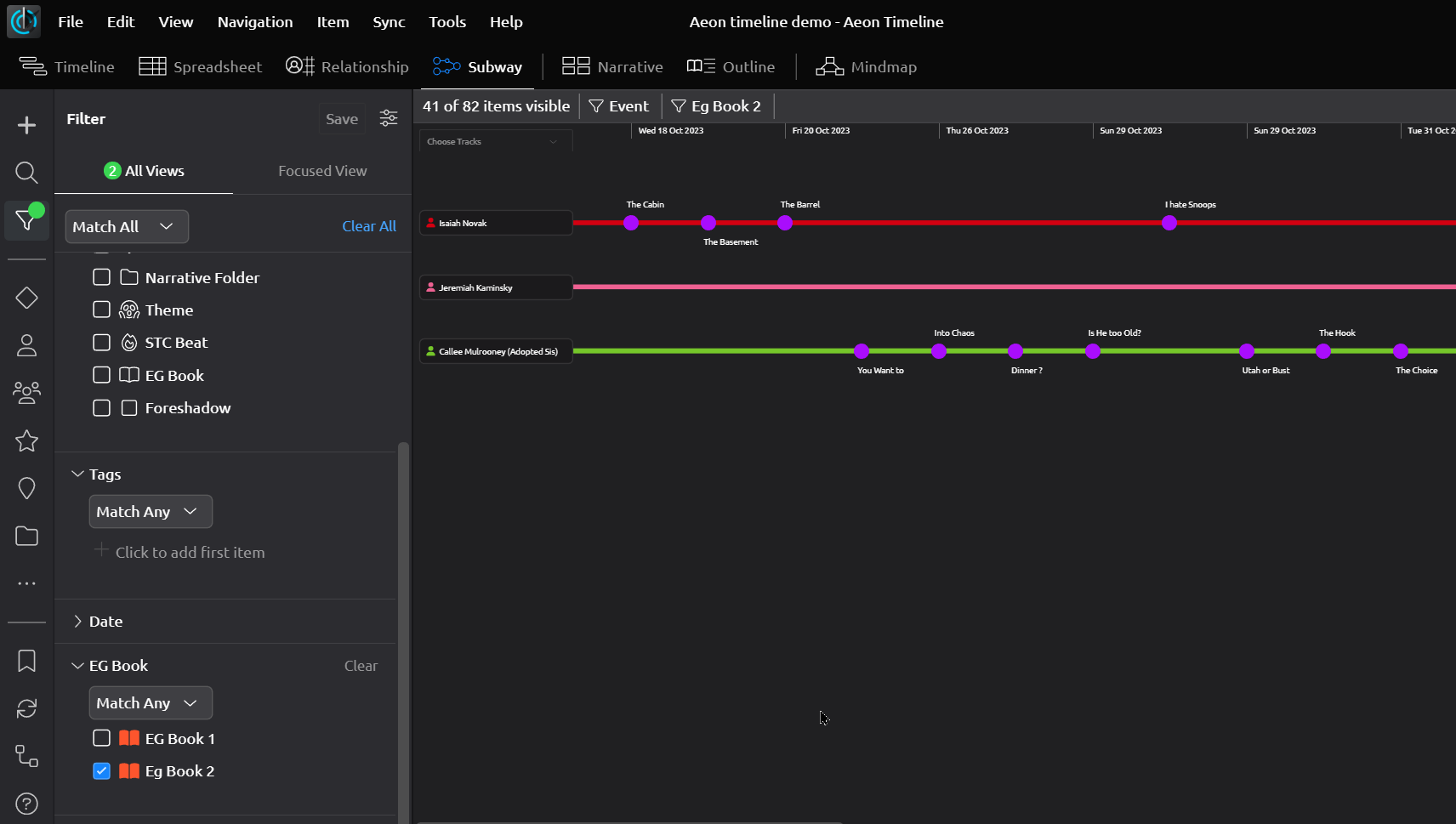Image resolution: width=1456 pixels, height=824 pixels.
Task: Select the Subway view
Action: pyautogui.click(x=477, y=66)
